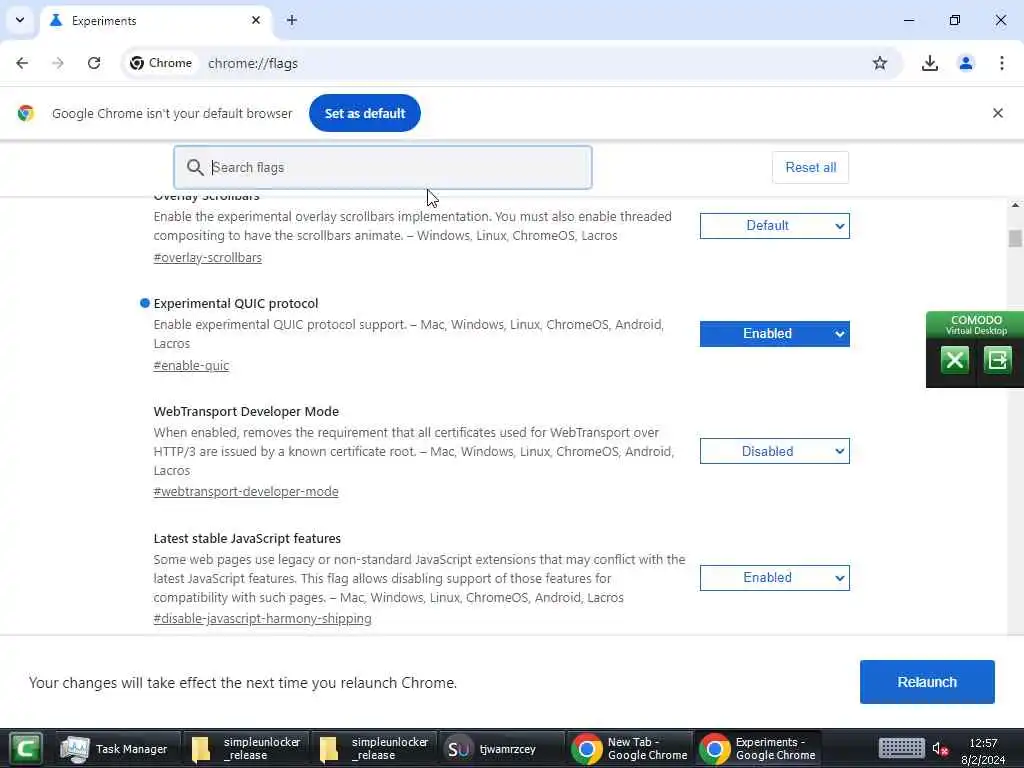This screenshot has height=768, width=1024.
Task: Click Experiments - Google Chrome taskbar item
Action: click(x=758, y=749)
